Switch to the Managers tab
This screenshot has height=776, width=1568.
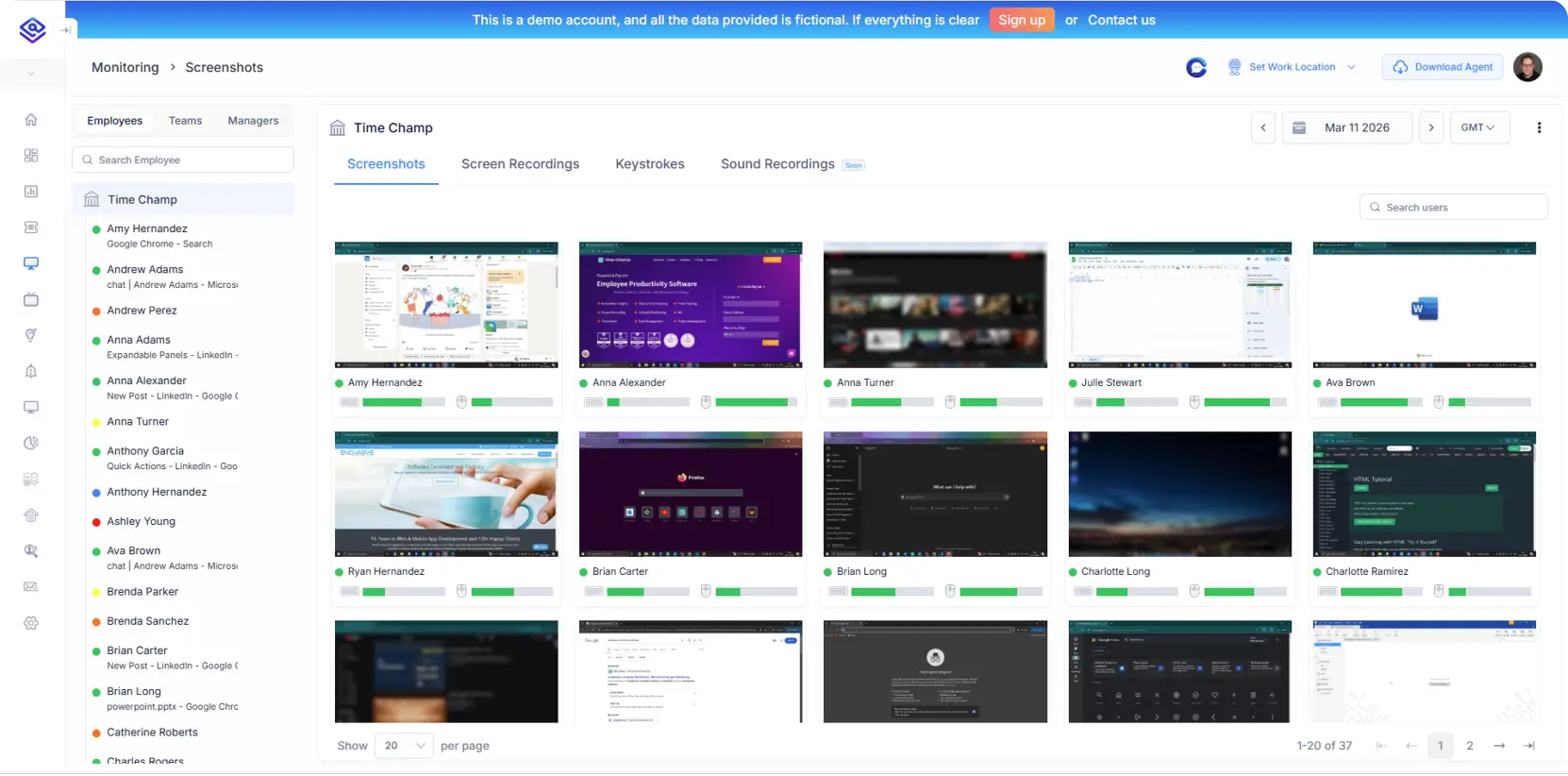(x=253, y=121)
